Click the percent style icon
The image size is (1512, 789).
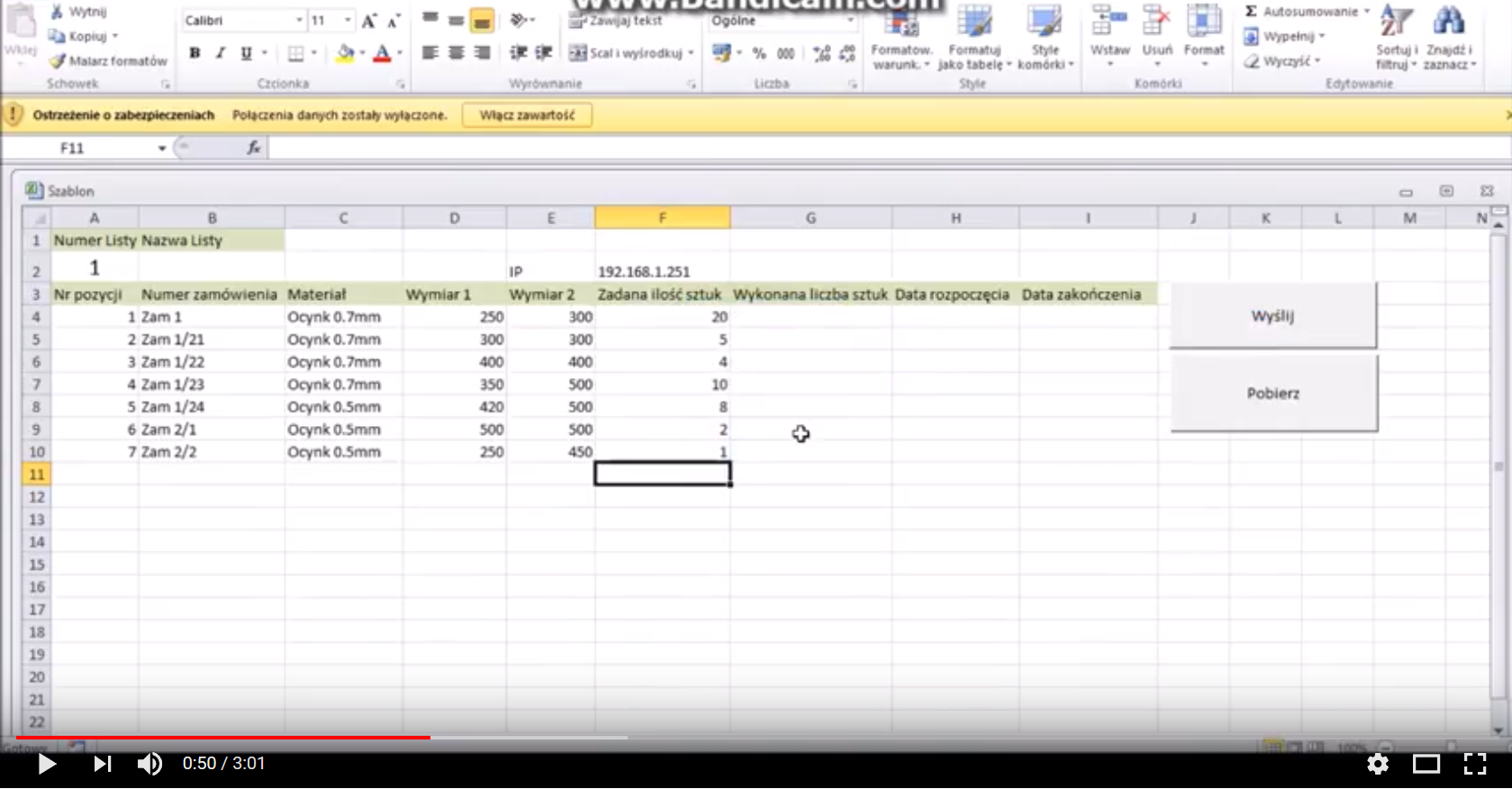[759, 53]
